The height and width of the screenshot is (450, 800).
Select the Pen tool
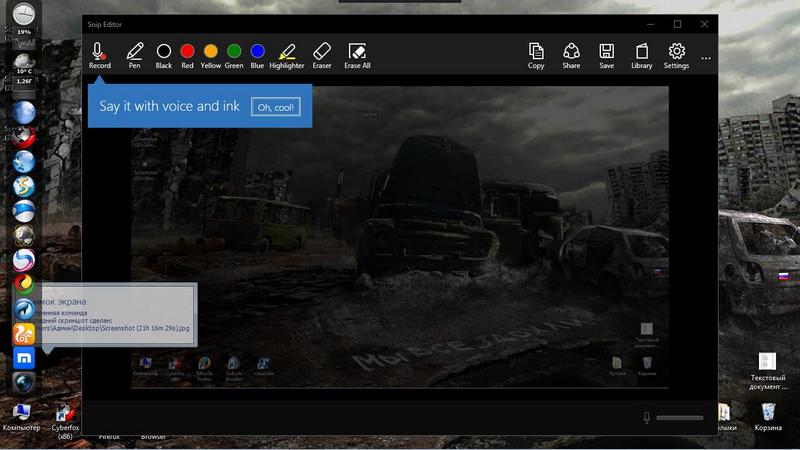click(135, 56)
